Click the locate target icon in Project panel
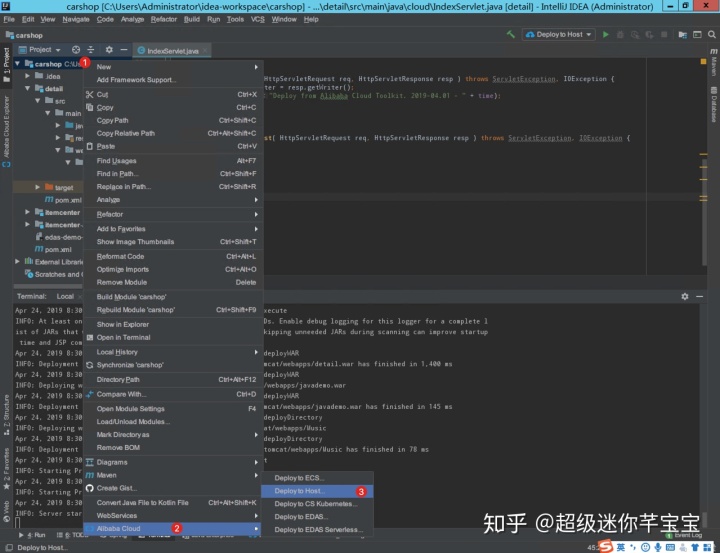This screenshot has width=720, height=553. pyautogui.click(x=76, y=50)
